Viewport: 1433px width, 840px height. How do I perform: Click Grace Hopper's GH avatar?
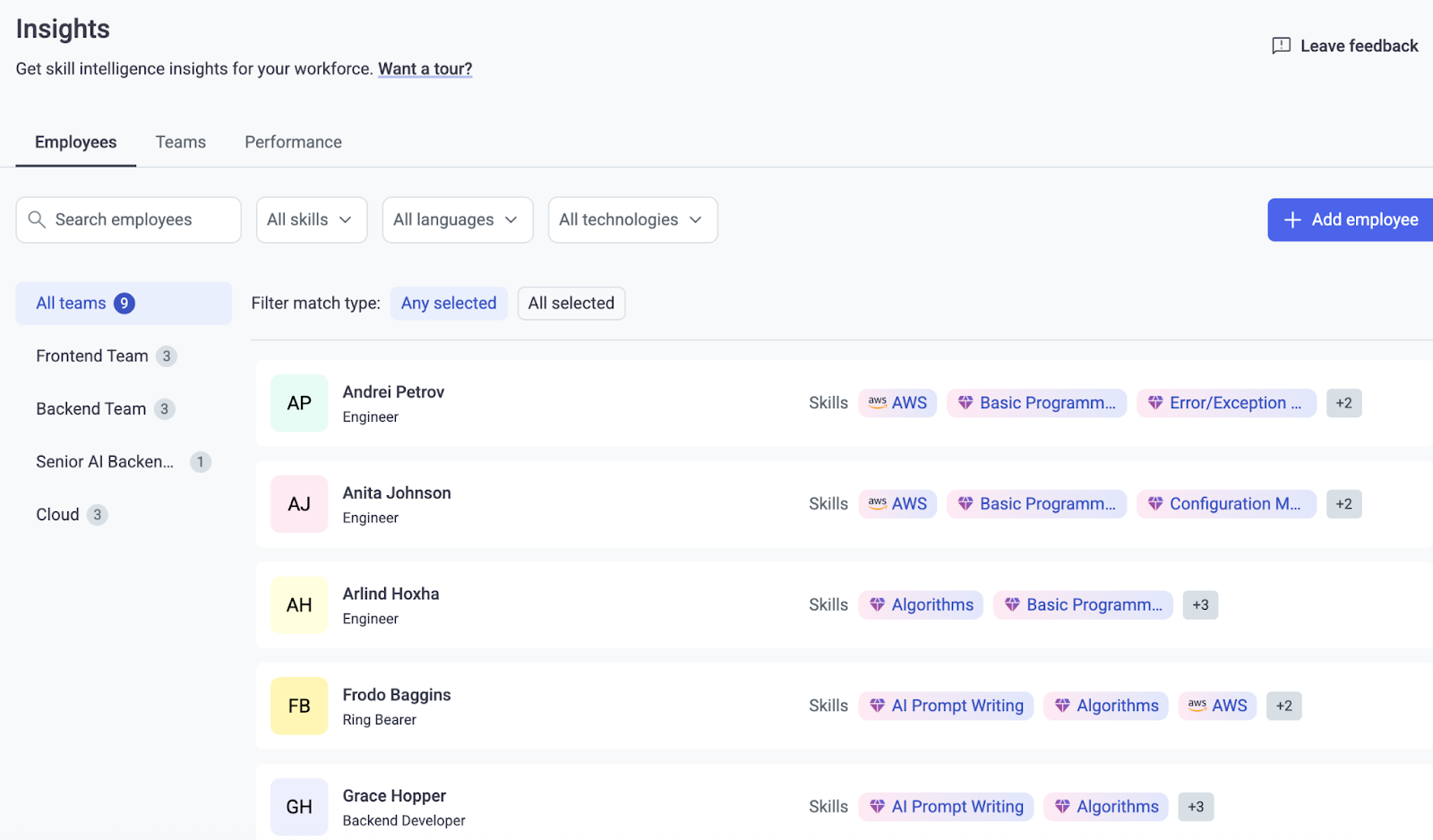(x=299, y=806)
